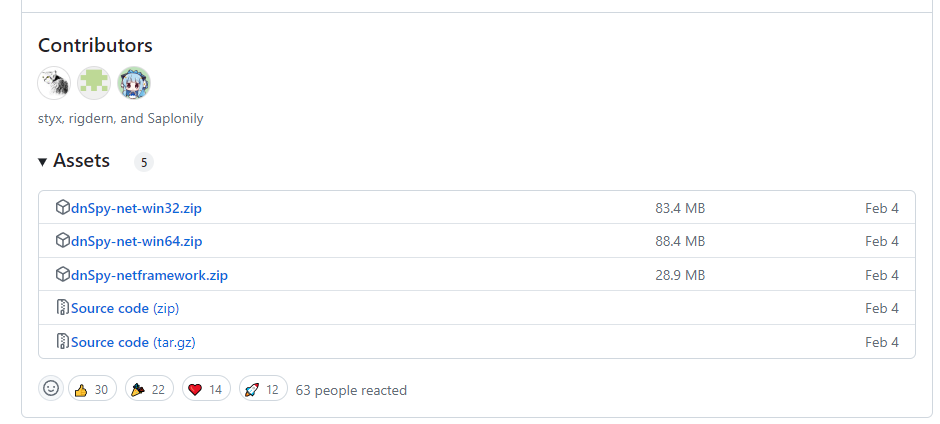
Task: Toggle the party popper reaction
Action: (x=149, y=389)
